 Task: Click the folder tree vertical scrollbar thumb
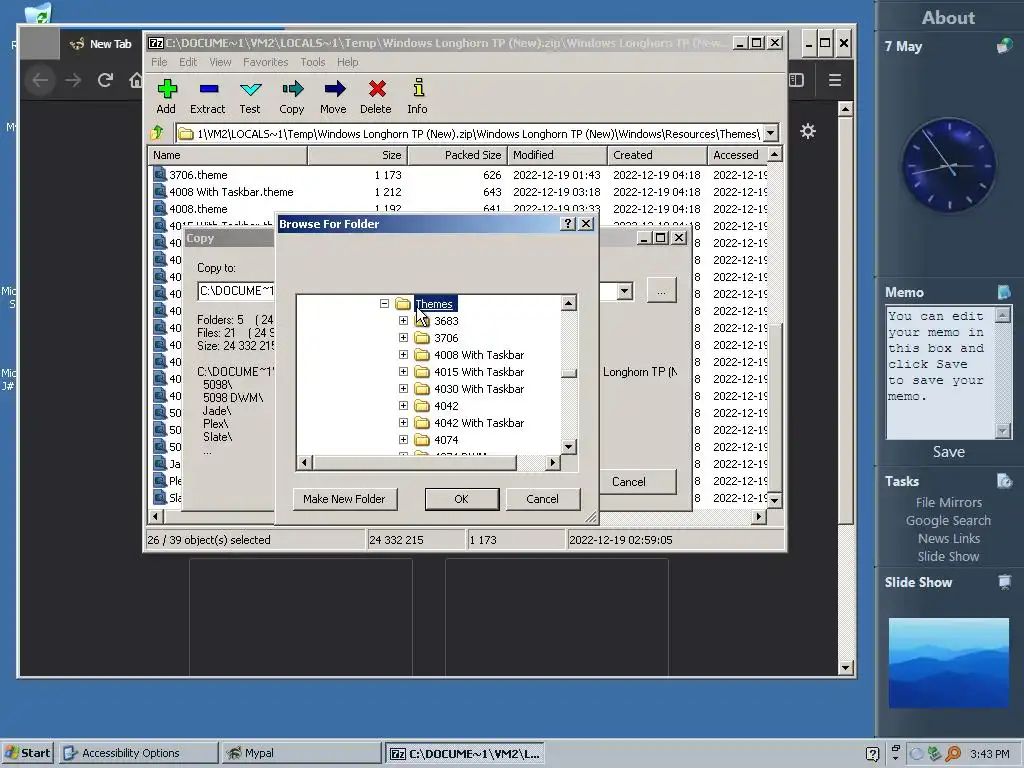[x=569, y=374]
